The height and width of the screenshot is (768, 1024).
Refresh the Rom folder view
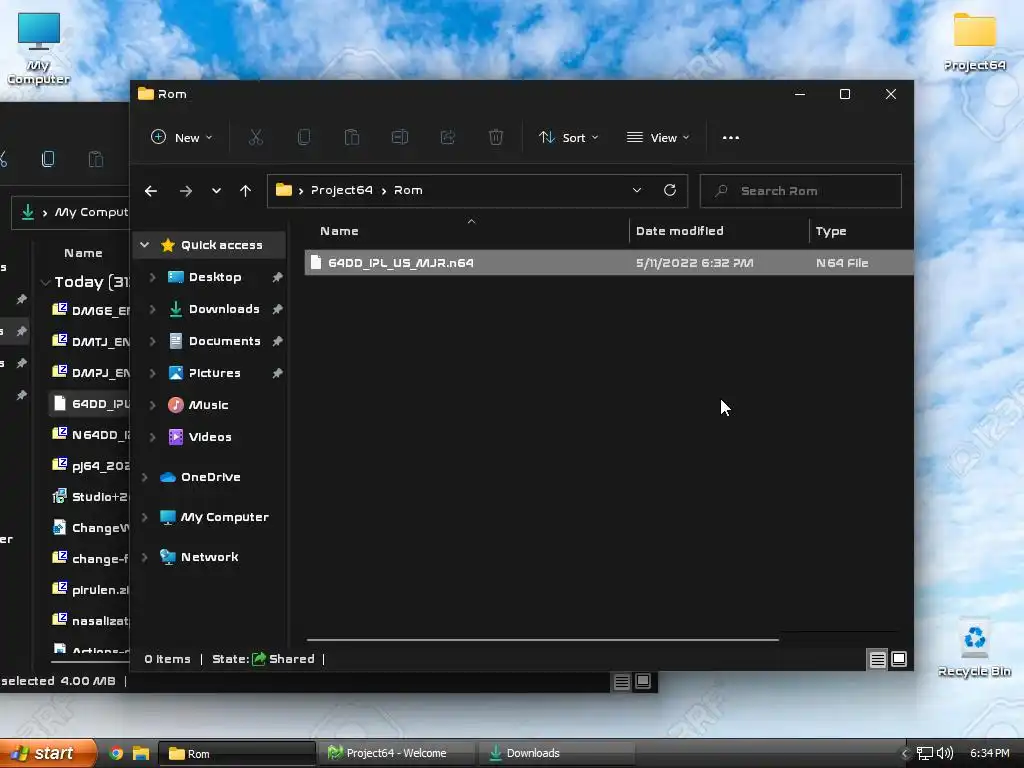point(669,190)
